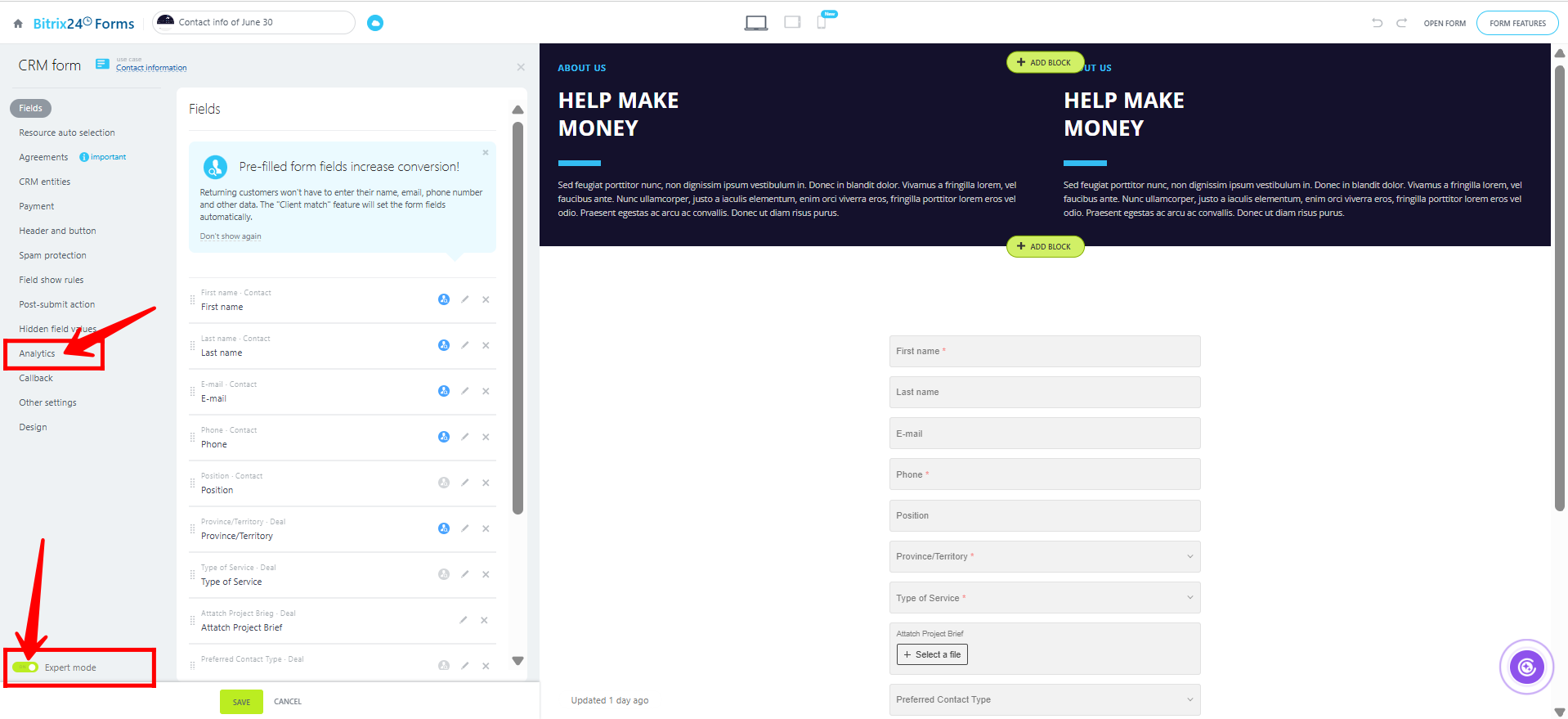Viewport: 1568px width, 719px height.
Task: Click the green SAVE button
Action: point(241,702)
